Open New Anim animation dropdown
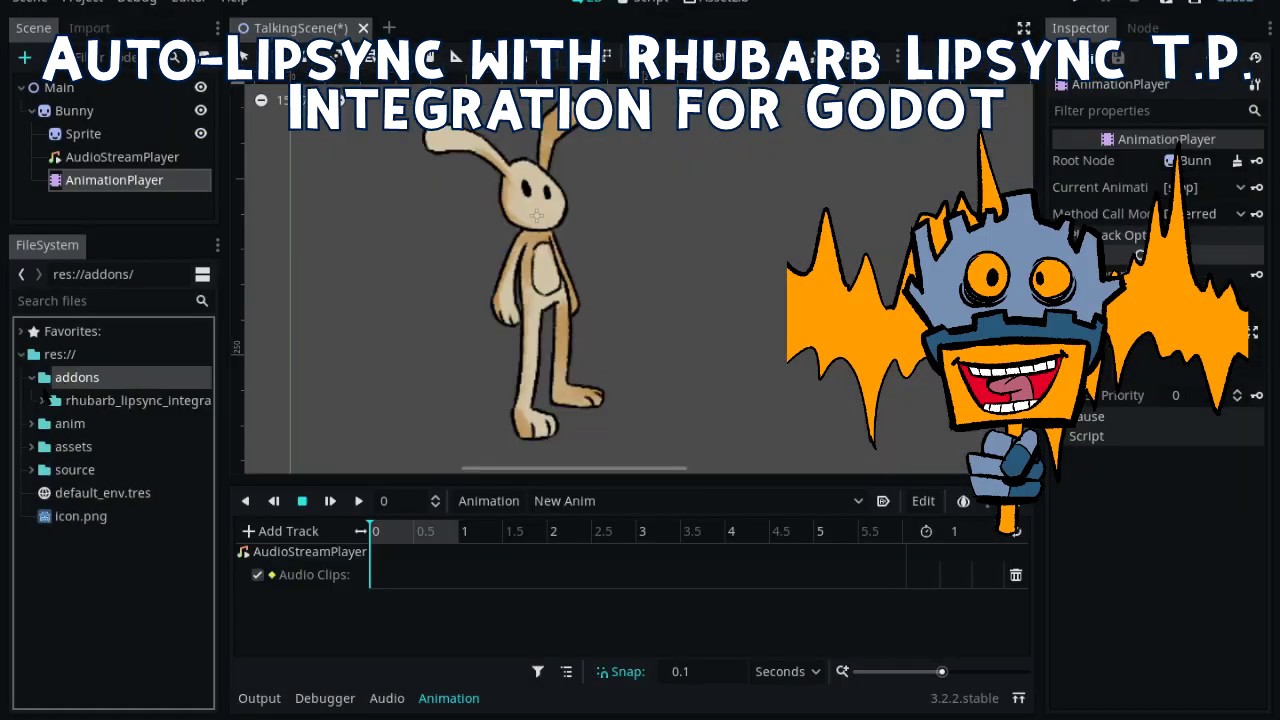This screenshot has width=1280, height=720. [697, 501]
